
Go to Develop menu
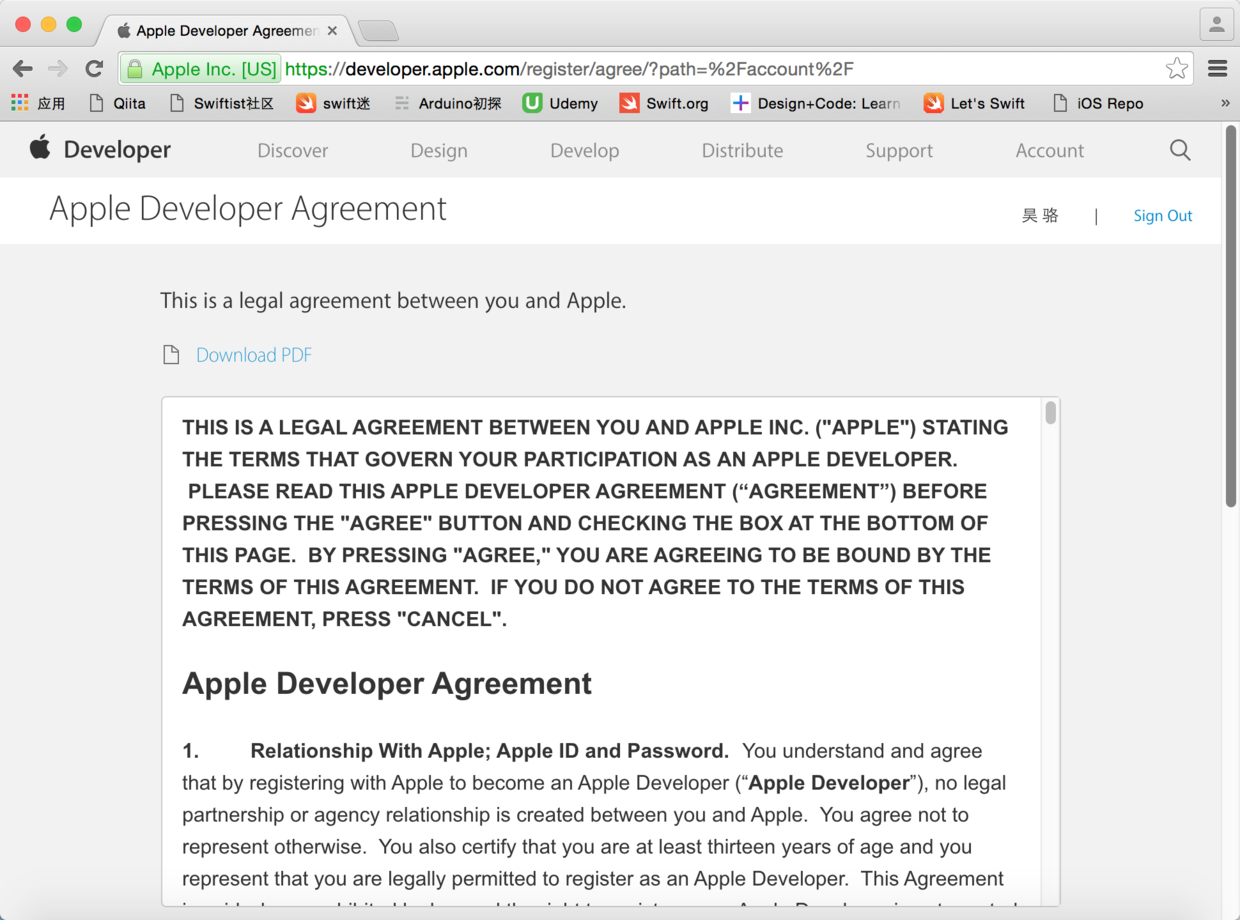[585, 151]
